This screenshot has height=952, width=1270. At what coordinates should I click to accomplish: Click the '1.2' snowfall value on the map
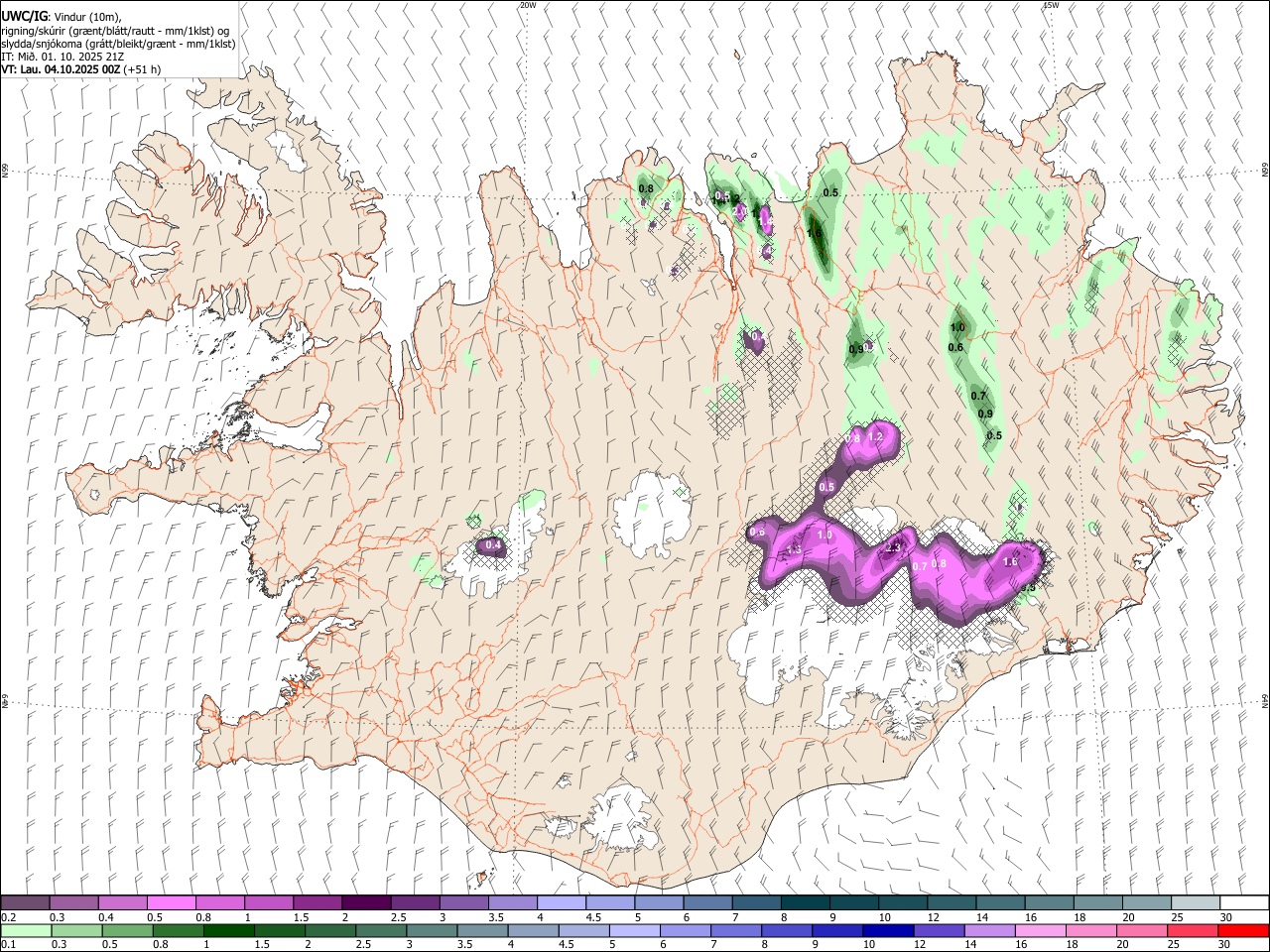875,436
